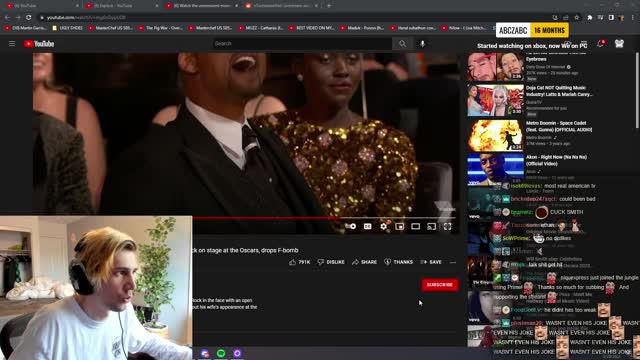This screenshot has height=360, width=640.
Task: Enter full screen in the video player
Action: [447, 226]
